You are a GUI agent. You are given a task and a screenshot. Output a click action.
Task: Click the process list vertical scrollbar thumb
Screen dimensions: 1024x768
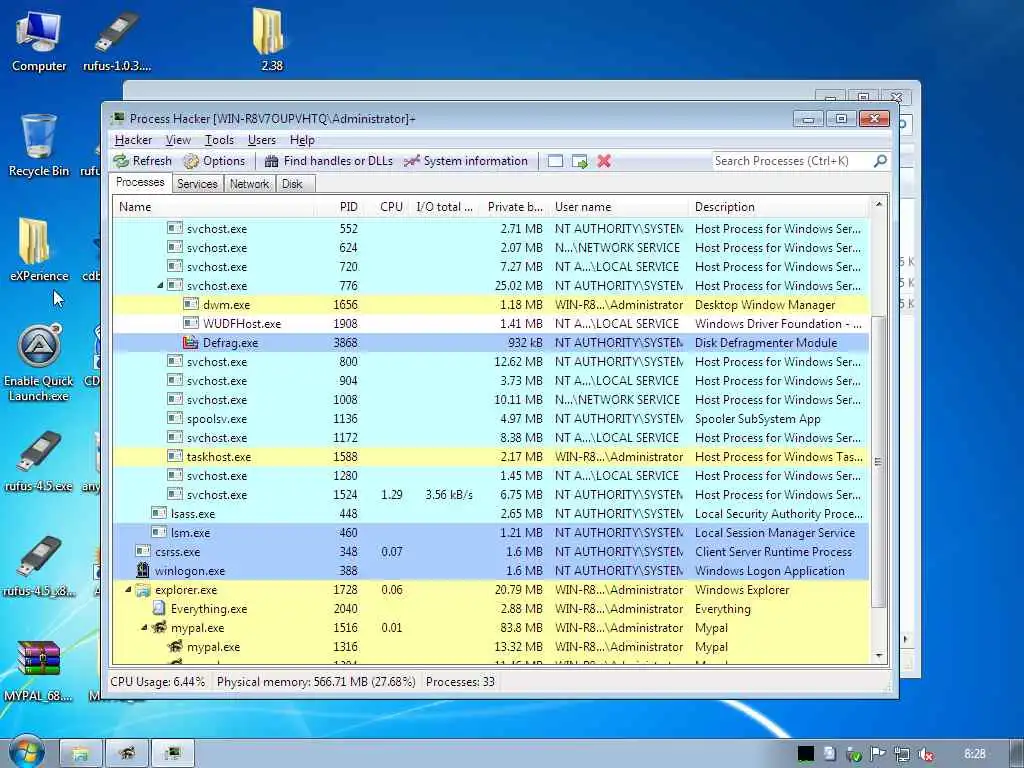pos(878,462)
